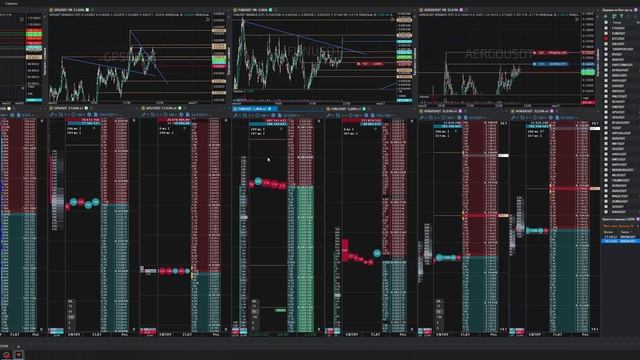Toggle the checkbox in the MOODENGUSDT watchlist row

[606, 170]
